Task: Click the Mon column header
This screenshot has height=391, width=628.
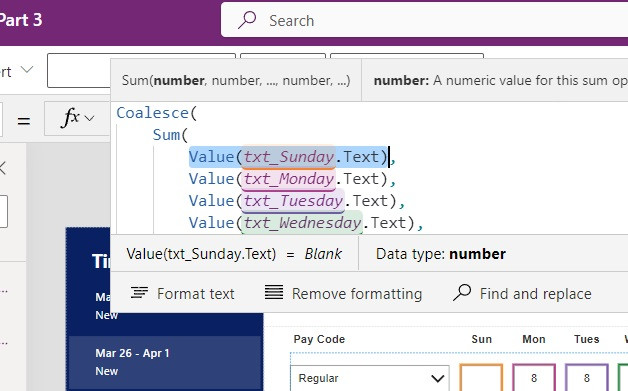Action: (x=534, y=339)
